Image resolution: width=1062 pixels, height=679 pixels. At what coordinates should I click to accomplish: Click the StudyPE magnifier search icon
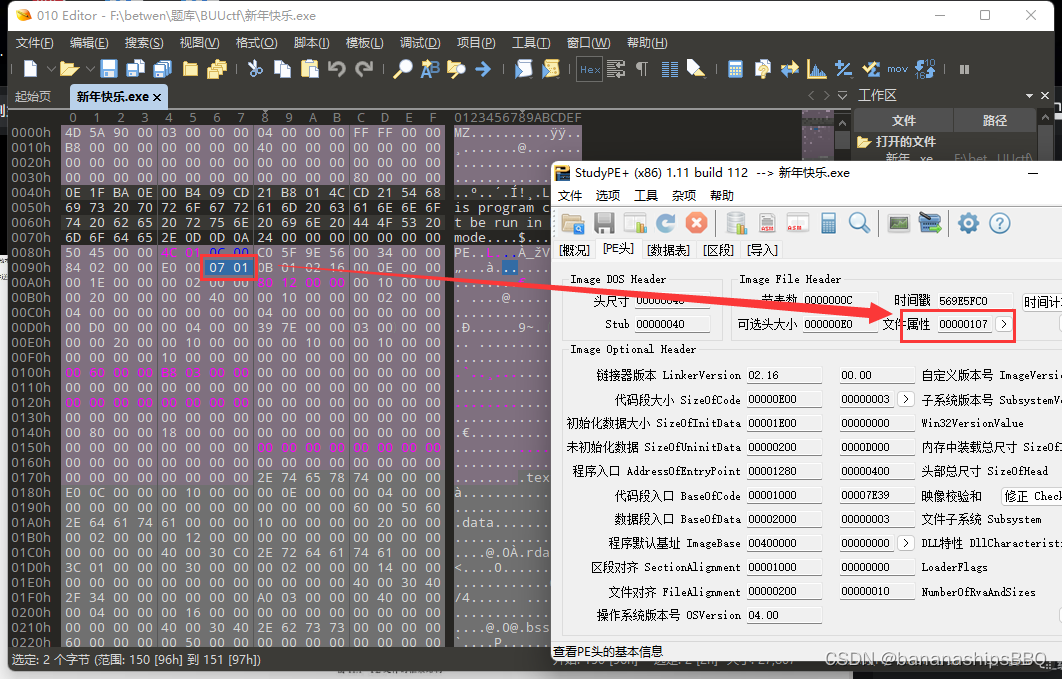point(859,223)
